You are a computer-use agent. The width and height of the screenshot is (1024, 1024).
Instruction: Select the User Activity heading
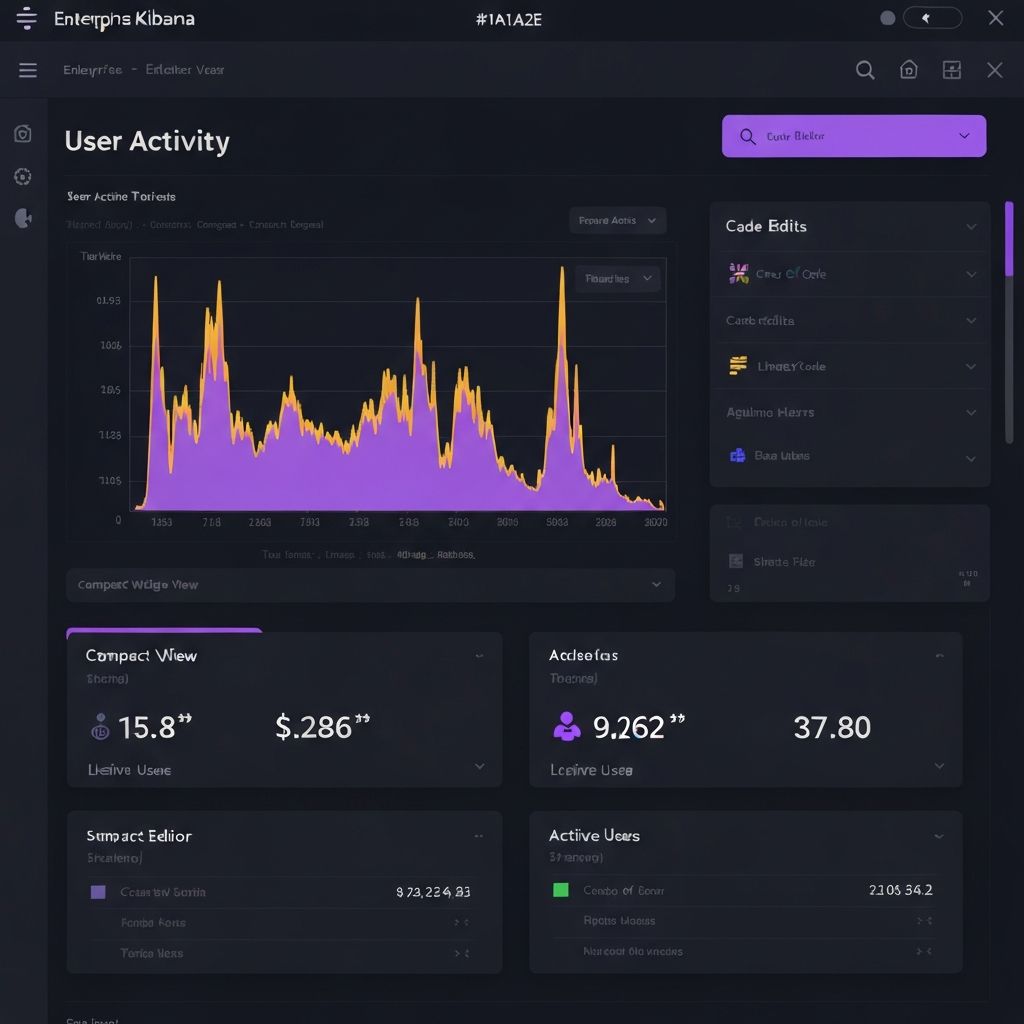click(146, 141)
